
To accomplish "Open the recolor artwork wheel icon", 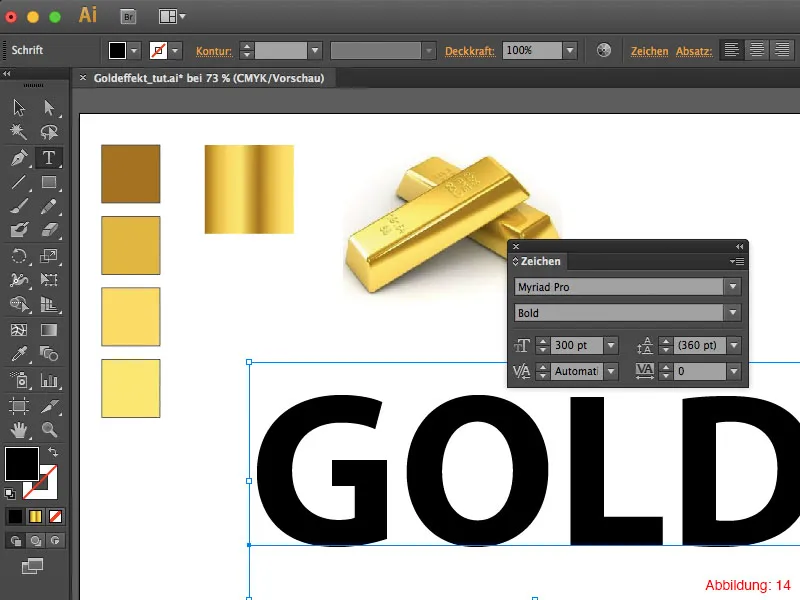I will pos(604,50).
